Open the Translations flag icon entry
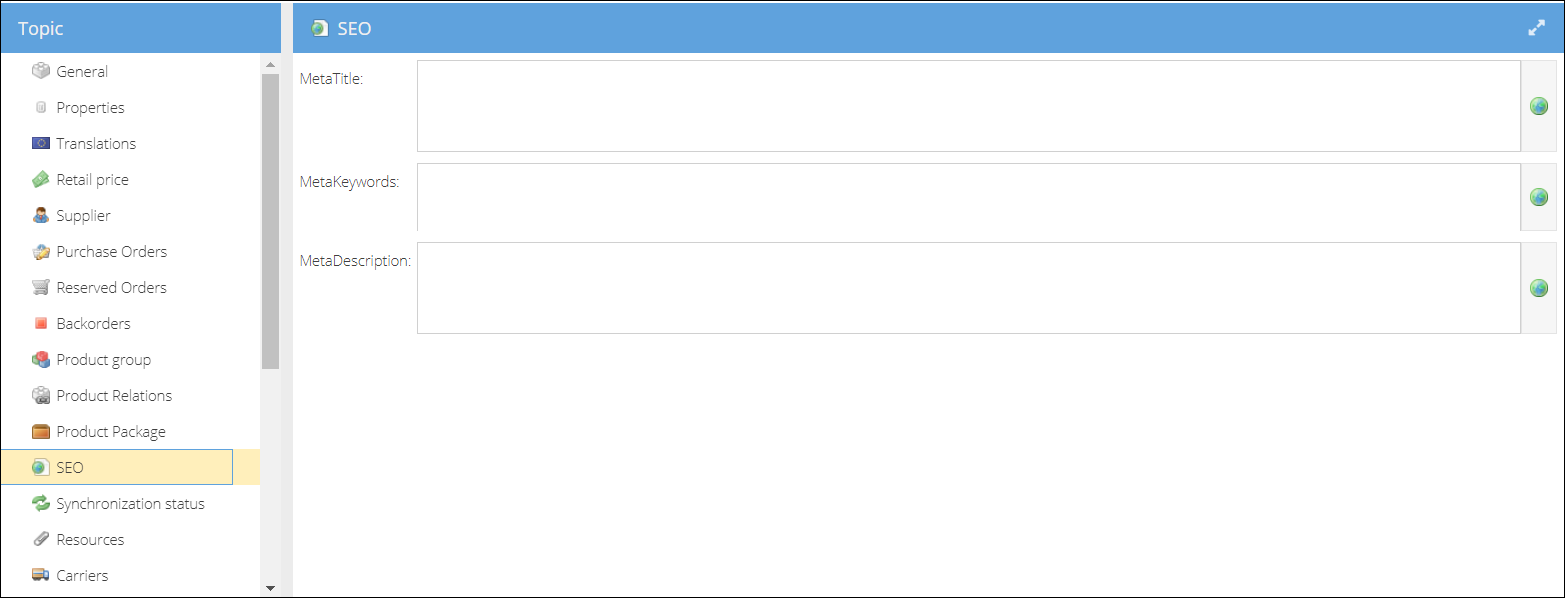 click(x=41, y=143)
